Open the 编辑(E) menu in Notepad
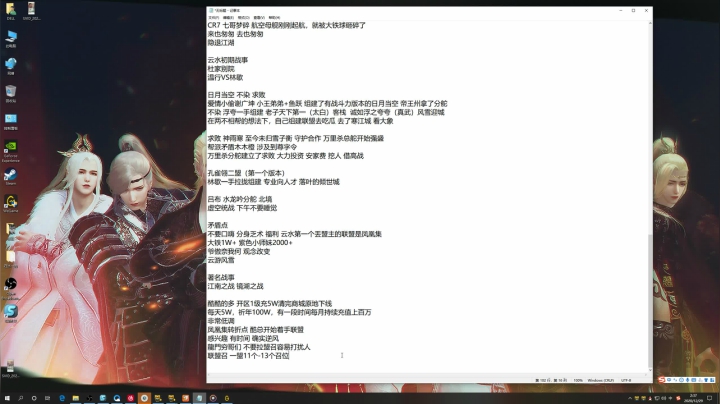 point(228,17)
